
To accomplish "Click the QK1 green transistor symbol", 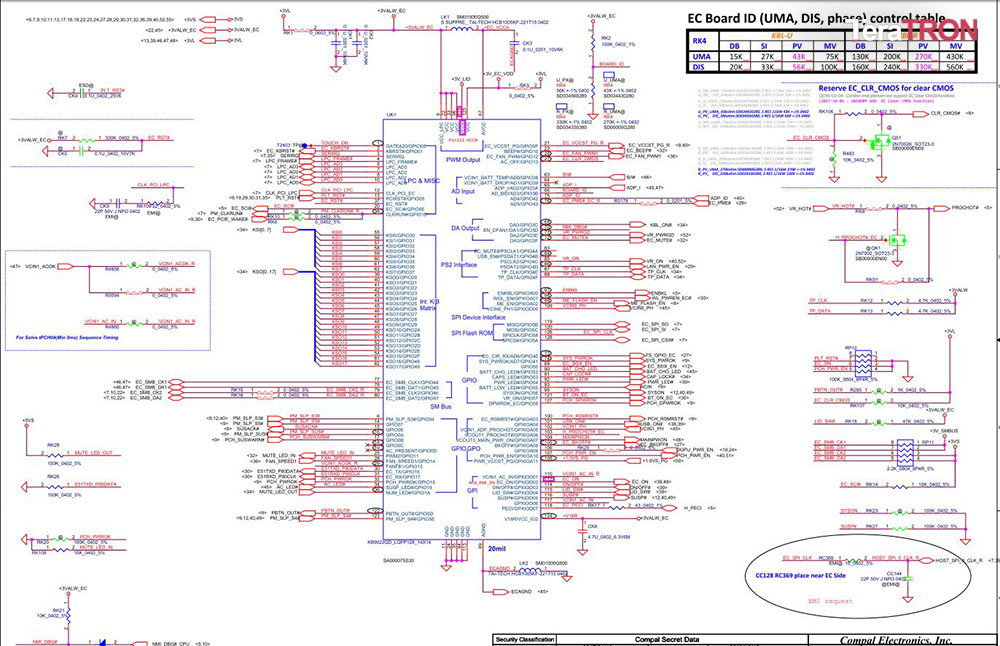I will (x=898, y=240).
